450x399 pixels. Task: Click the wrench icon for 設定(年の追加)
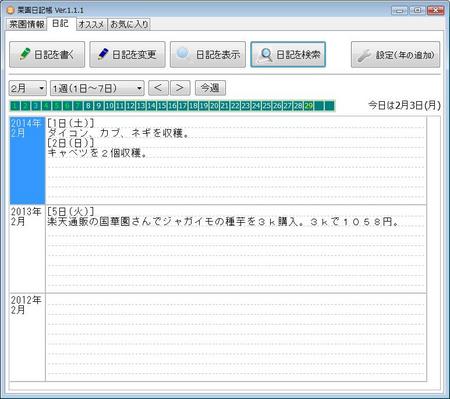(364, 55)
